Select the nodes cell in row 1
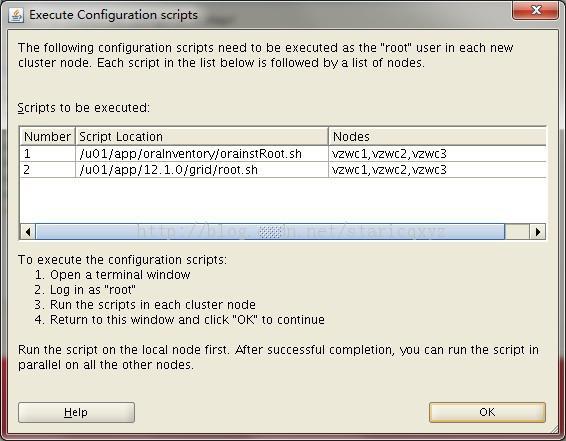The width and height of the screenshot is (566, 441). [x=437, y=154]
